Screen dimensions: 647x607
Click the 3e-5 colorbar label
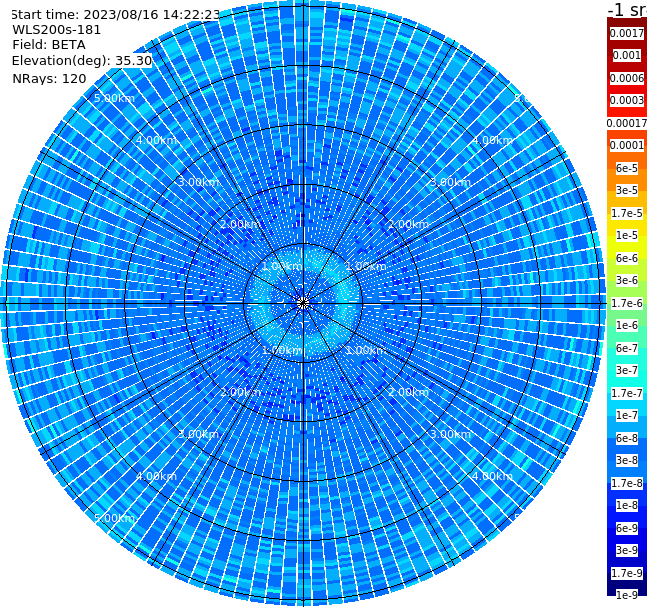click(x=627, y=190)
